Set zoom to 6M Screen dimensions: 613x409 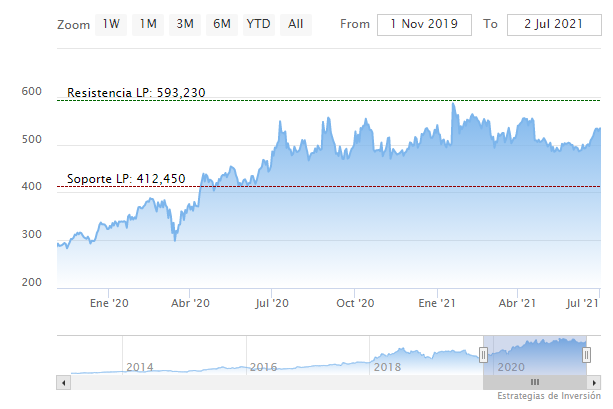pyautogui.click(x=221, y=23)
